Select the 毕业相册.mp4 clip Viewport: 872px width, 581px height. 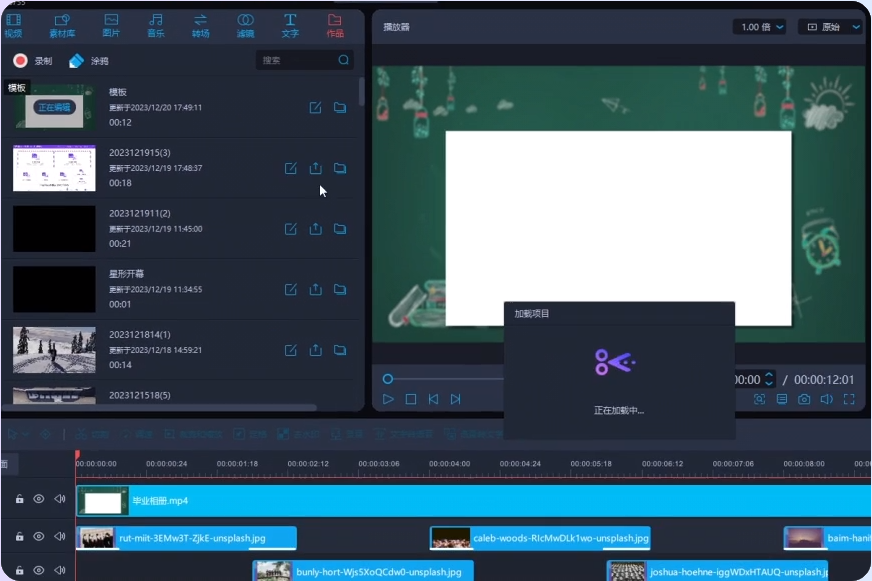click(473, 500)
